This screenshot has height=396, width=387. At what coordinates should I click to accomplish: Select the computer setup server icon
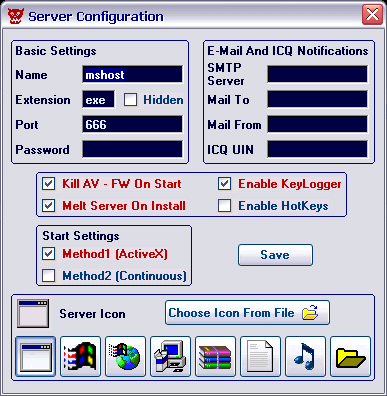click(170, 356)
